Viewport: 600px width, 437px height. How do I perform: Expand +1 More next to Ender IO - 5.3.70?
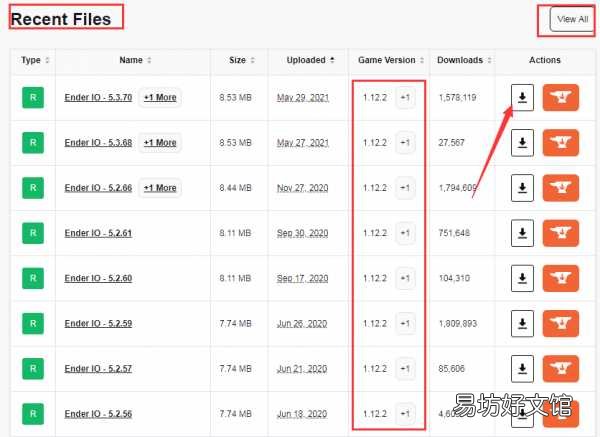pos(160,98)
